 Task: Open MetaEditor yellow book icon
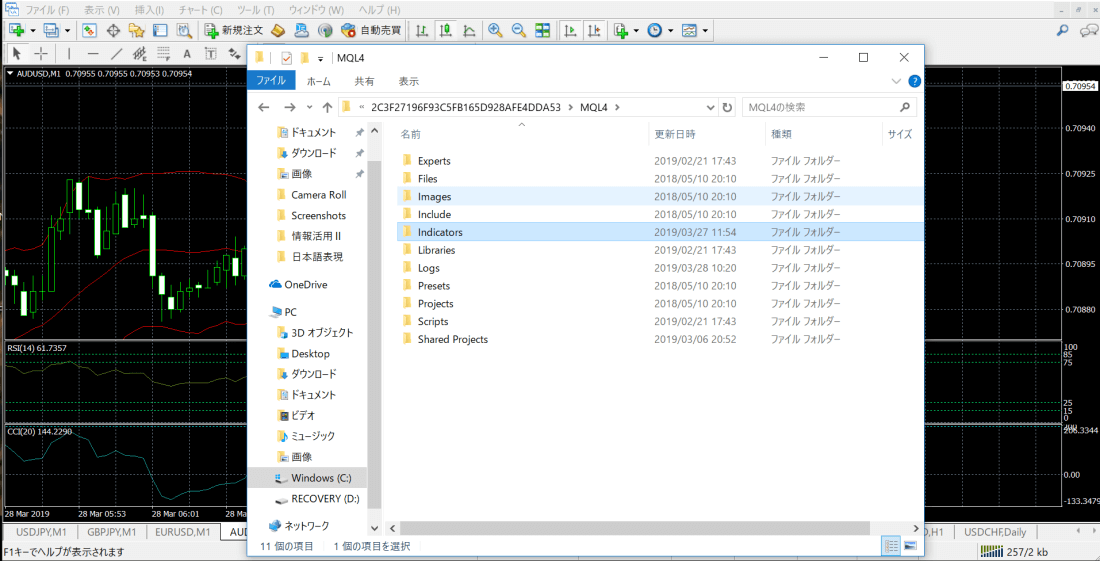279,30
